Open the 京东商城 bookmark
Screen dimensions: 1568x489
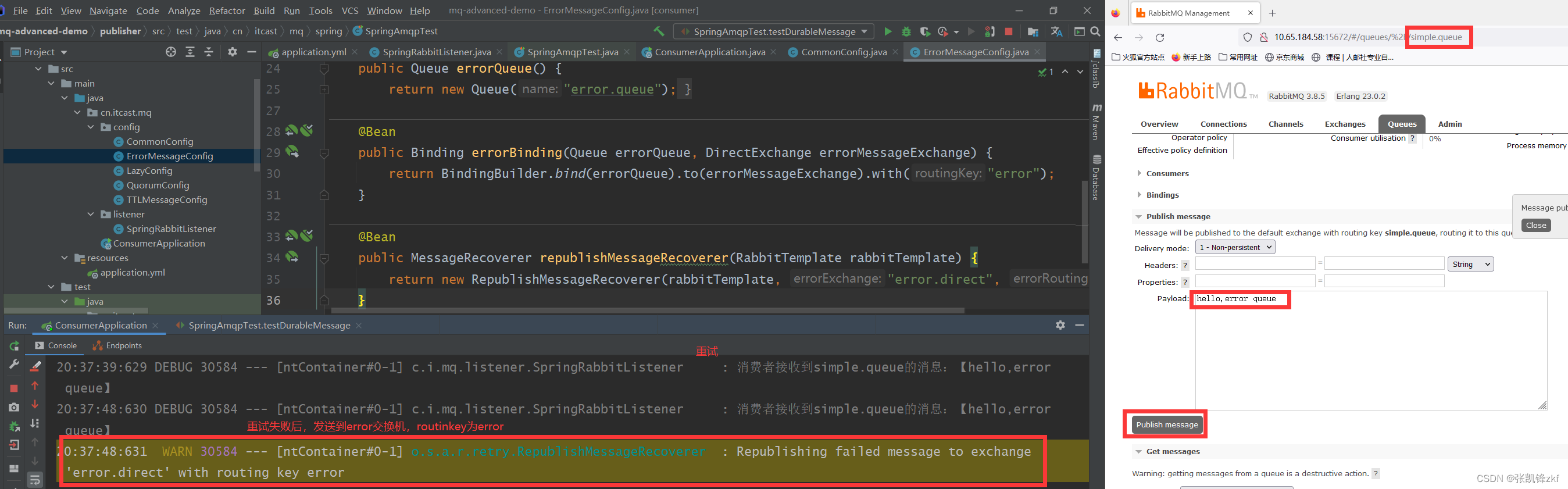1284,57
